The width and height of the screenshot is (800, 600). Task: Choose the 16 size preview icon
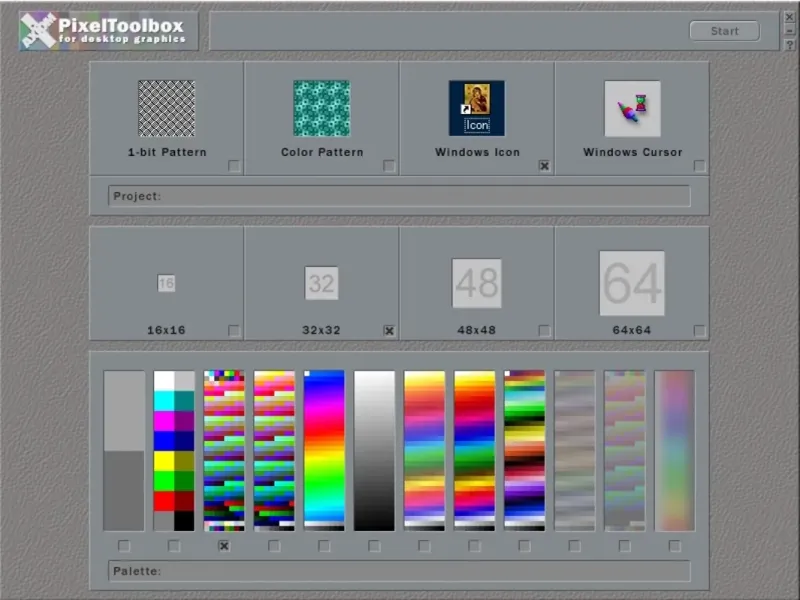pos(166,283)
